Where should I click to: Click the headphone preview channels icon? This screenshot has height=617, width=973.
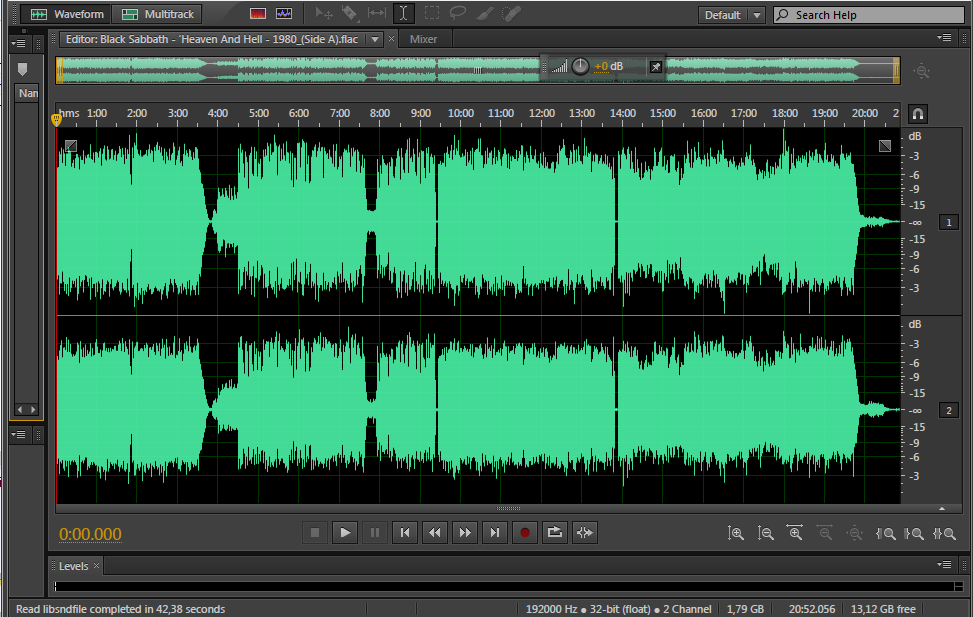tap(918, 114)
